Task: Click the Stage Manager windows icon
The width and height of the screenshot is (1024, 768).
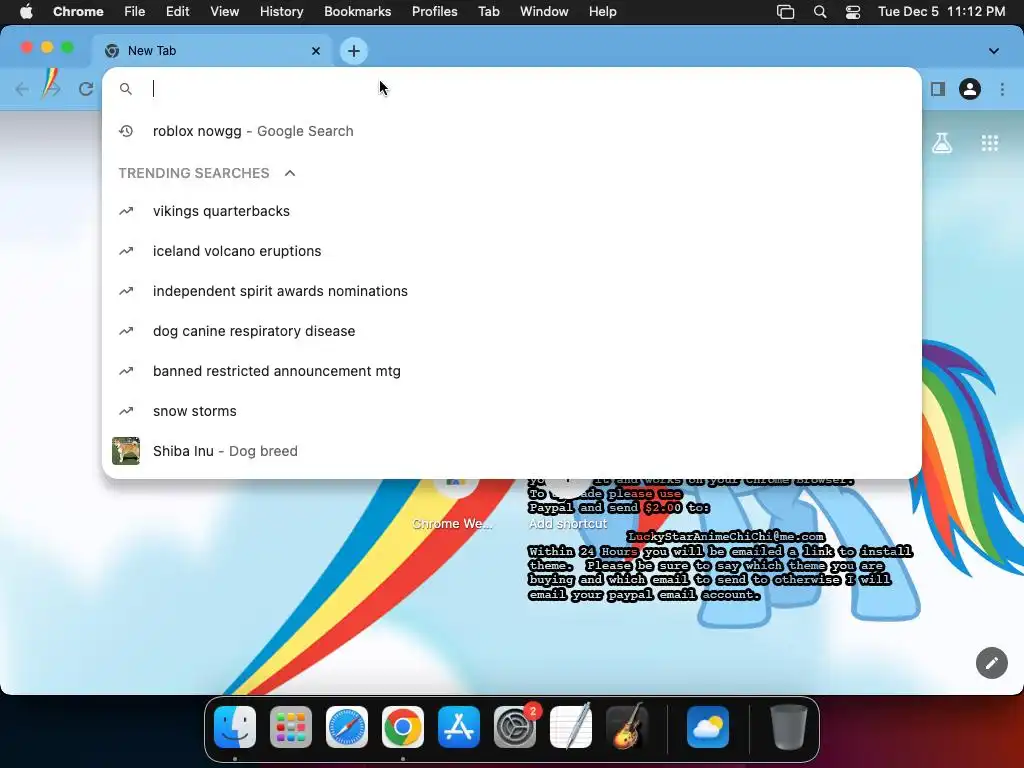Action: (x=786, y=12)
